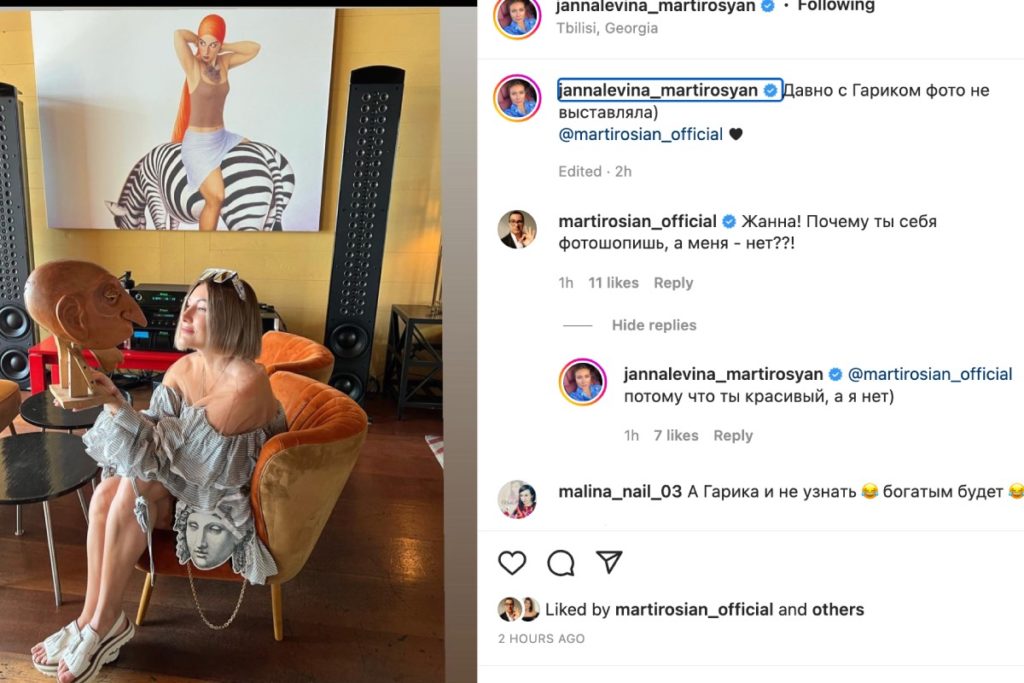Open comments with the speech bubble icon

click(561, 563)
